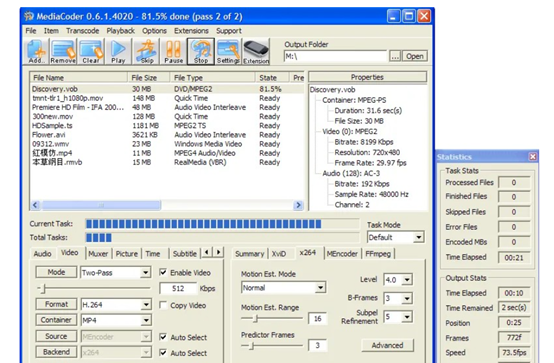Click the video bitrate slider handle
554x363 pixels.
point(43,289)
